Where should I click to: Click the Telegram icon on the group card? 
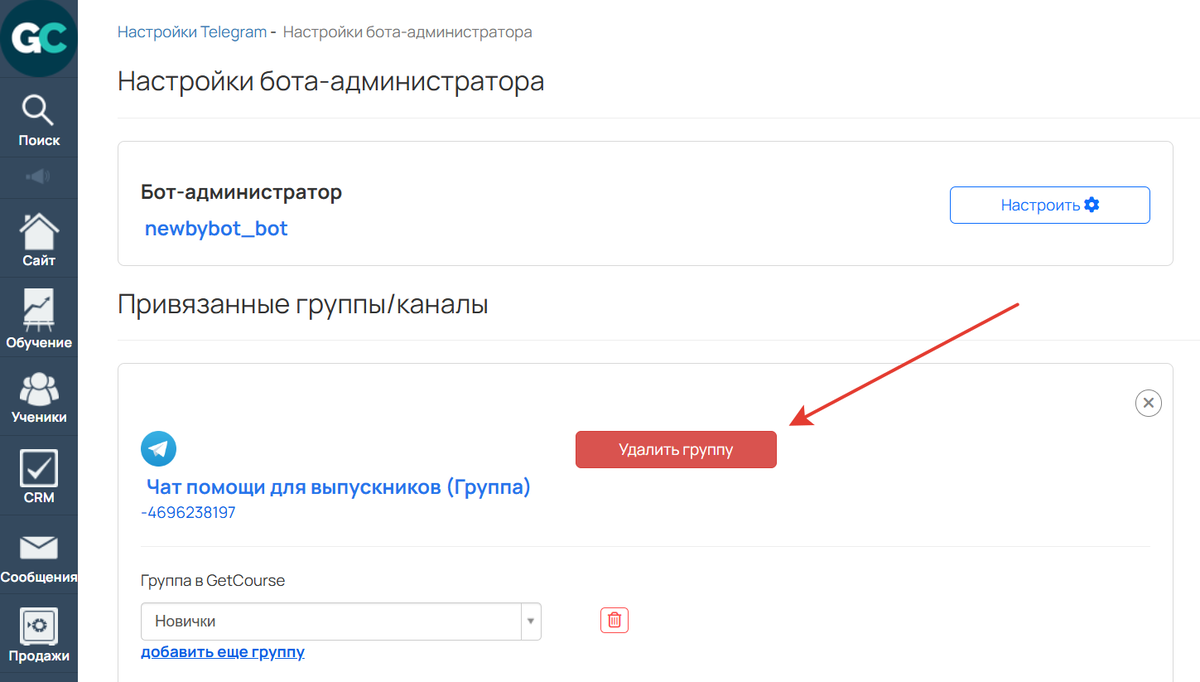158,449
